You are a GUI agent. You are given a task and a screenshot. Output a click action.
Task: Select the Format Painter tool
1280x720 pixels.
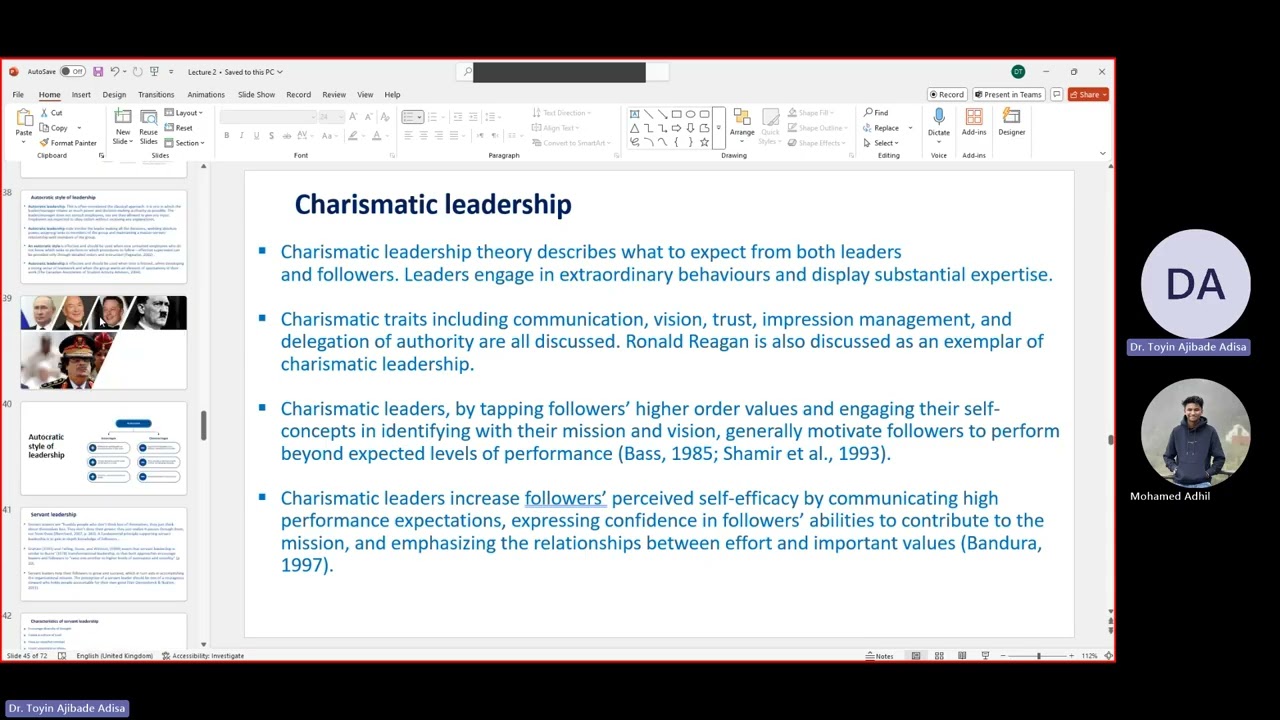tap(68, 143)
